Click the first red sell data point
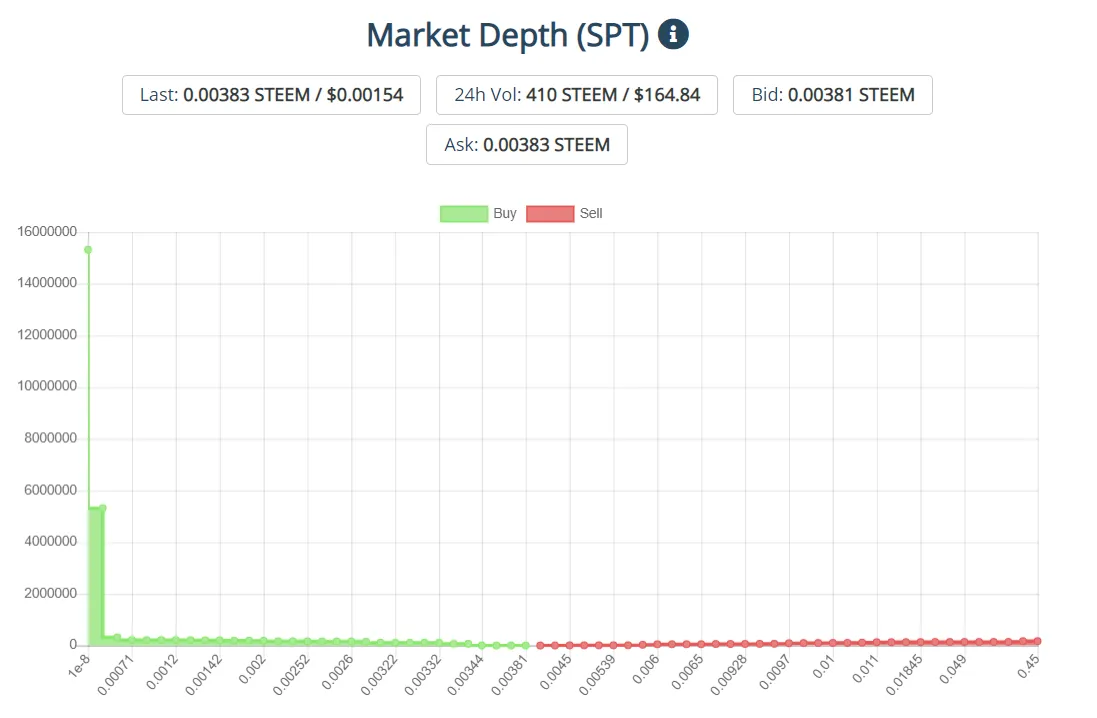The width and height of the screenshot is (1097, 718). coord(540,645)
